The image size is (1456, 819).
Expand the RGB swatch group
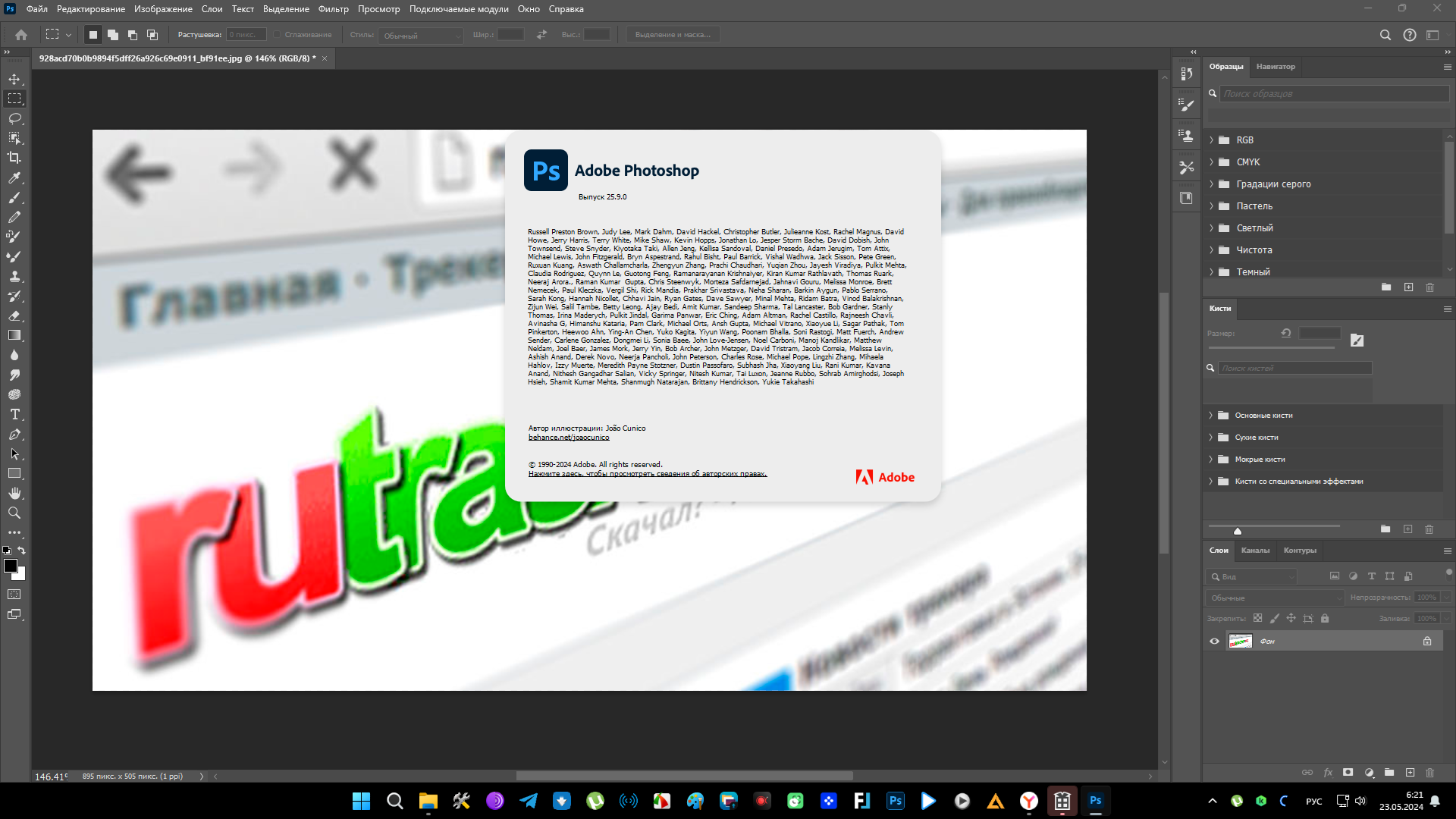tap(1211, 140)
